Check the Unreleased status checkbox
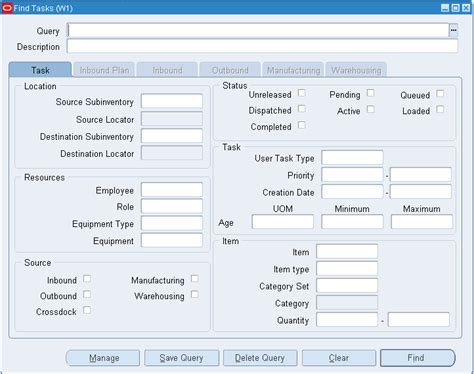 302,93
